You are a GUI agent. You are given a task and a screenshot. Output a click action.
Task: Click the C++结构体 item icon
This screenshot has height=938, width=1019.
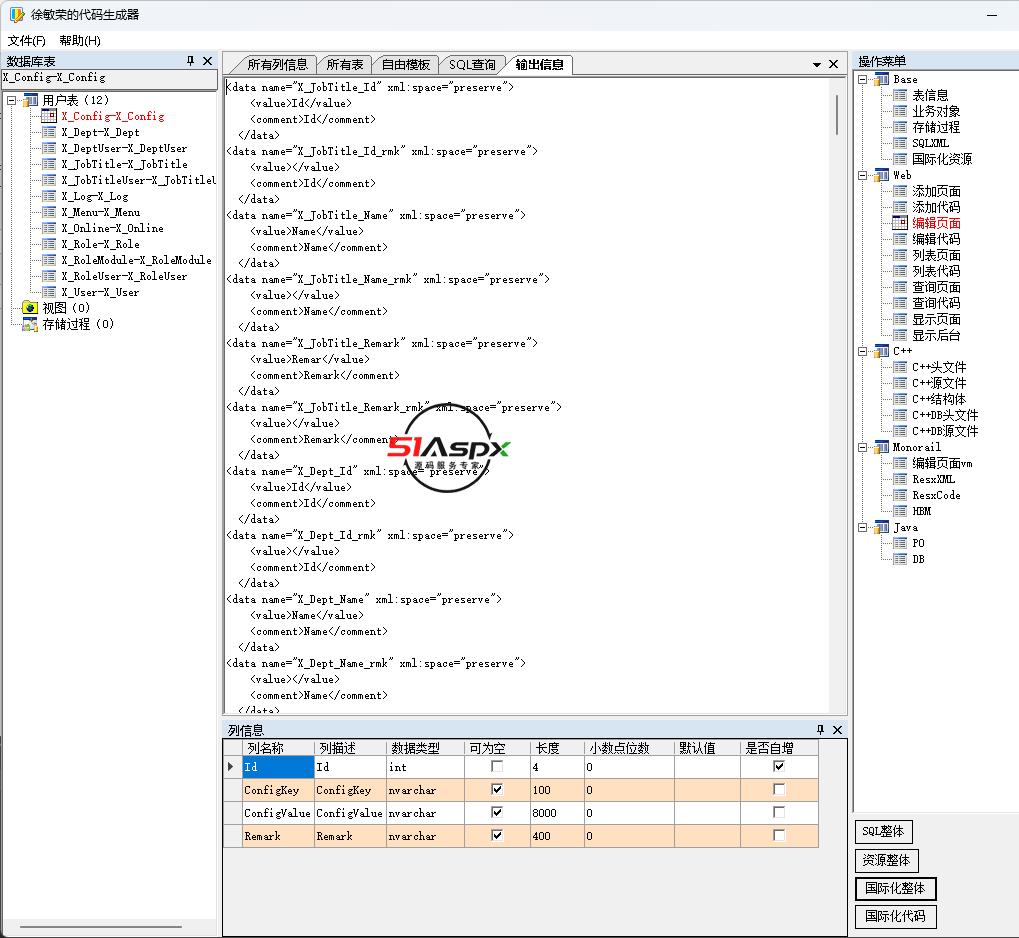(900, 399)
